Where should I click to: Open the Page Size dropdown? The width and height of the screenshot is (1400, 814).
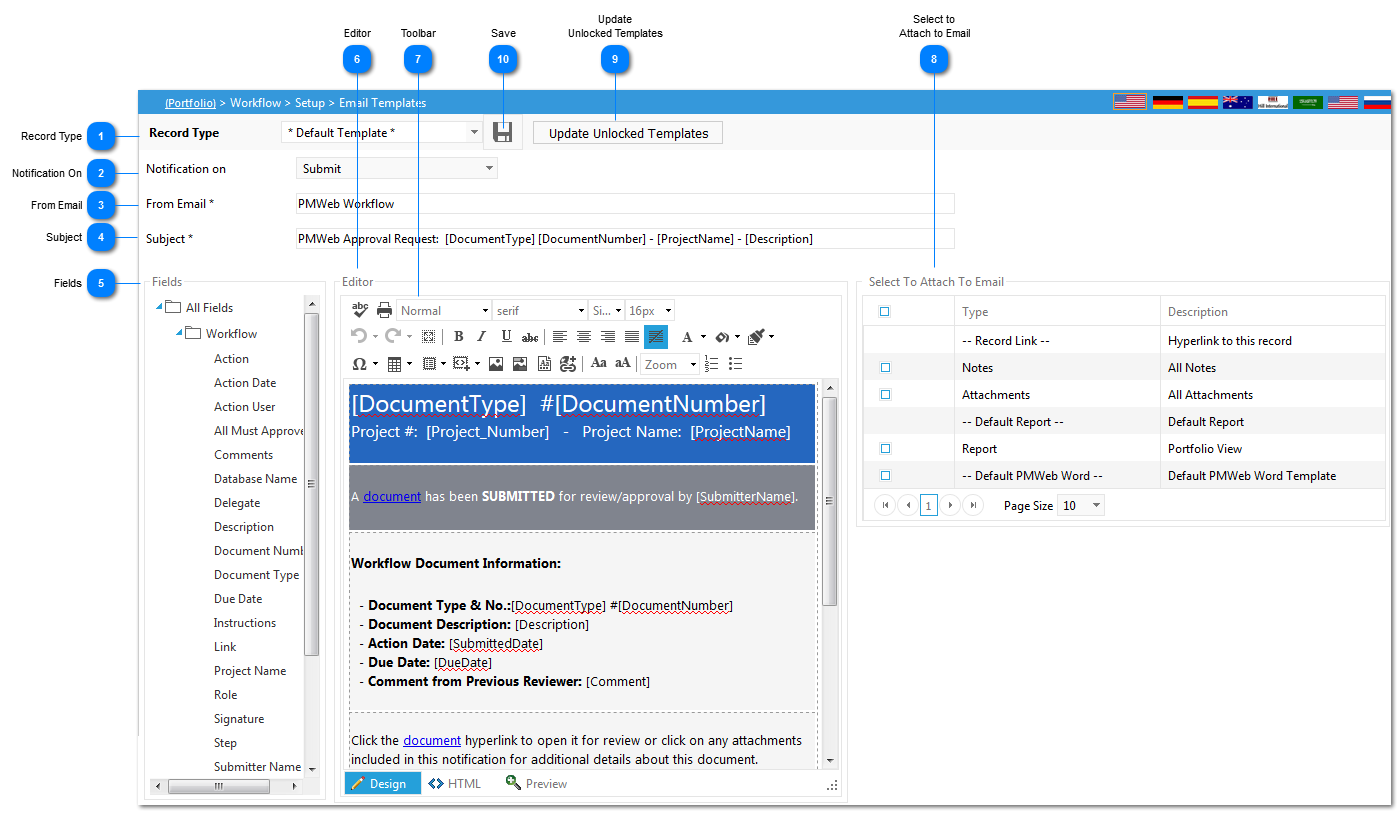pyautogui.click(x=1081, y=506)
